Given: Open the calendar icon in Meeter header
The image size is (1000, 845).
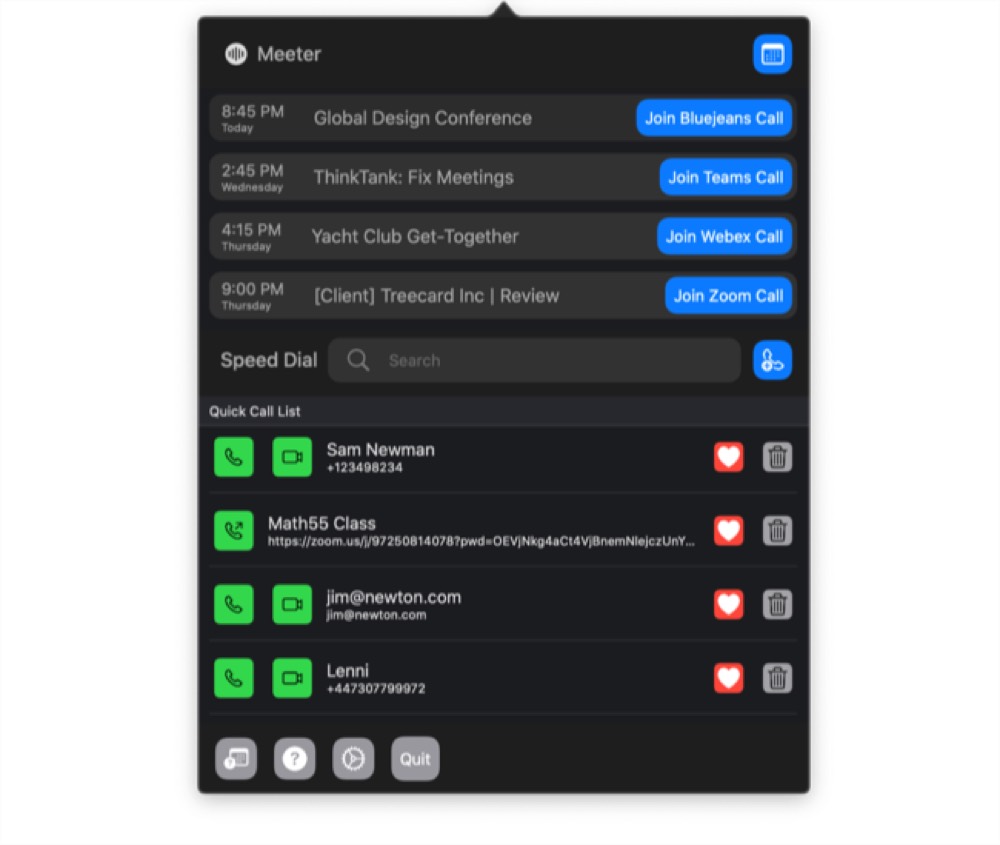Looking at the screenshot, I should point(772,55).
